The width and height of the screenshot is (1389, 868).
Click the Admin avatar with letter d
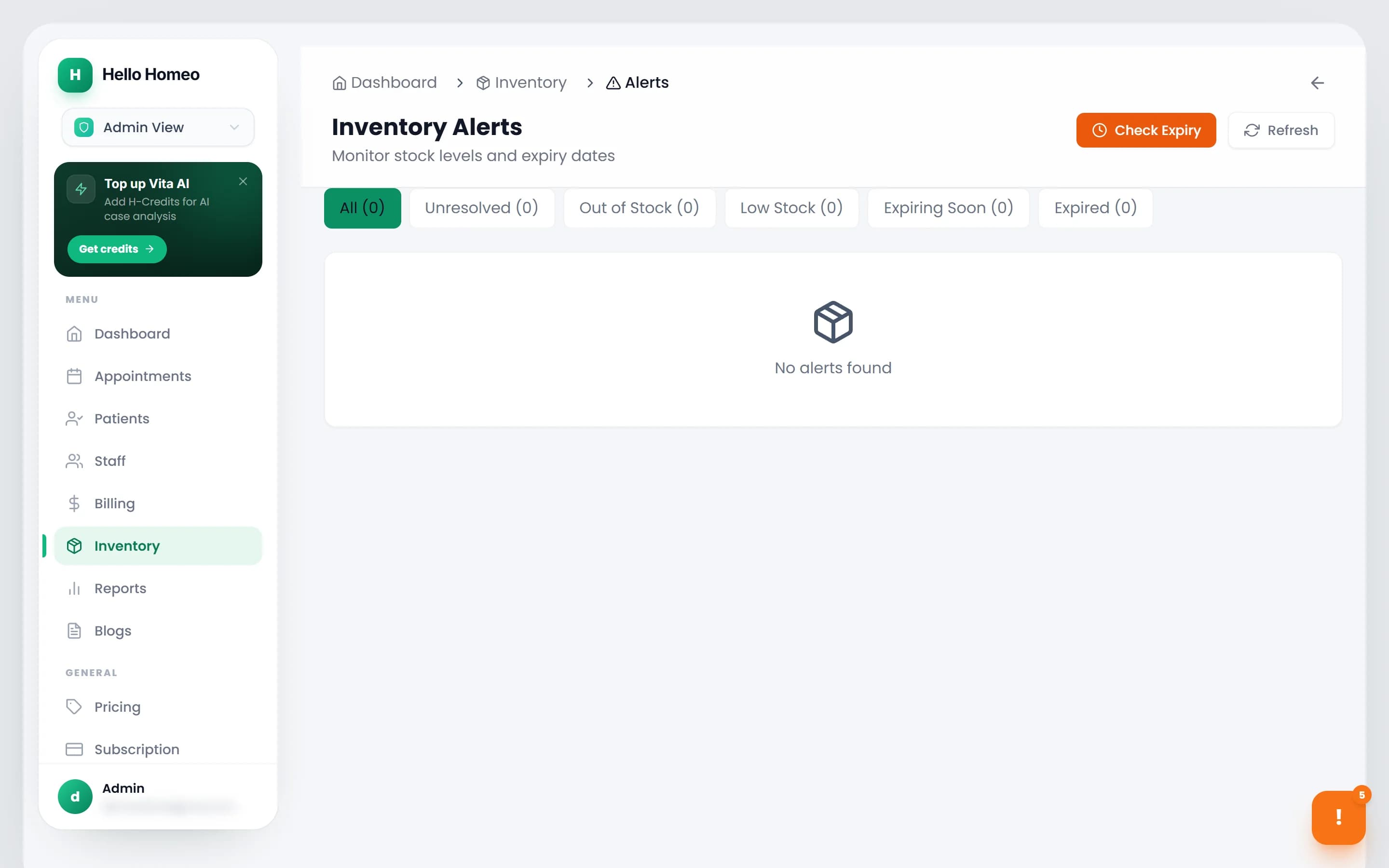[x=75, y=796]
